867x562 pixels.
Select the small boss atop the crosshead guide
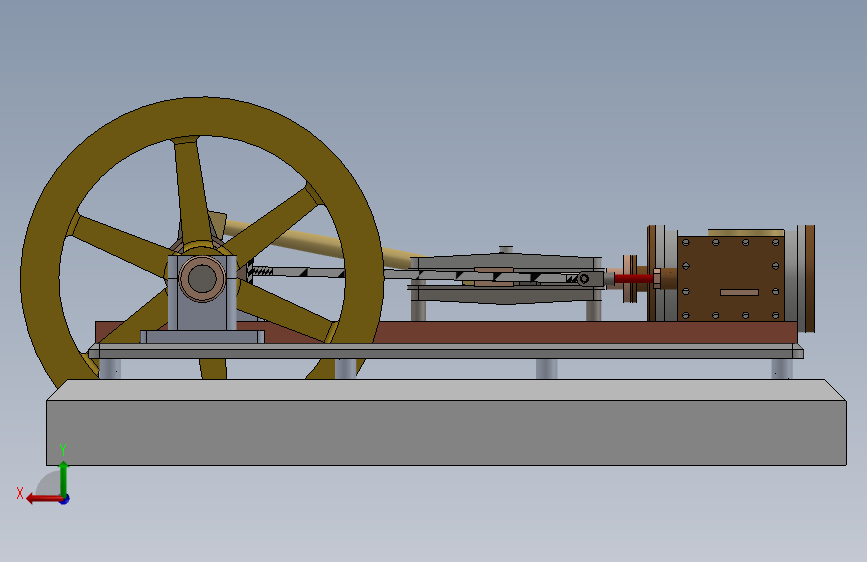(505, 249)
